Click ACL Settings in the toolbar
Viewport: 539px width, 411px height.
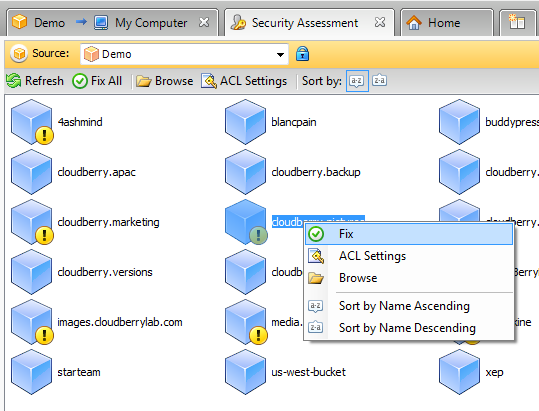coord(244,81)
